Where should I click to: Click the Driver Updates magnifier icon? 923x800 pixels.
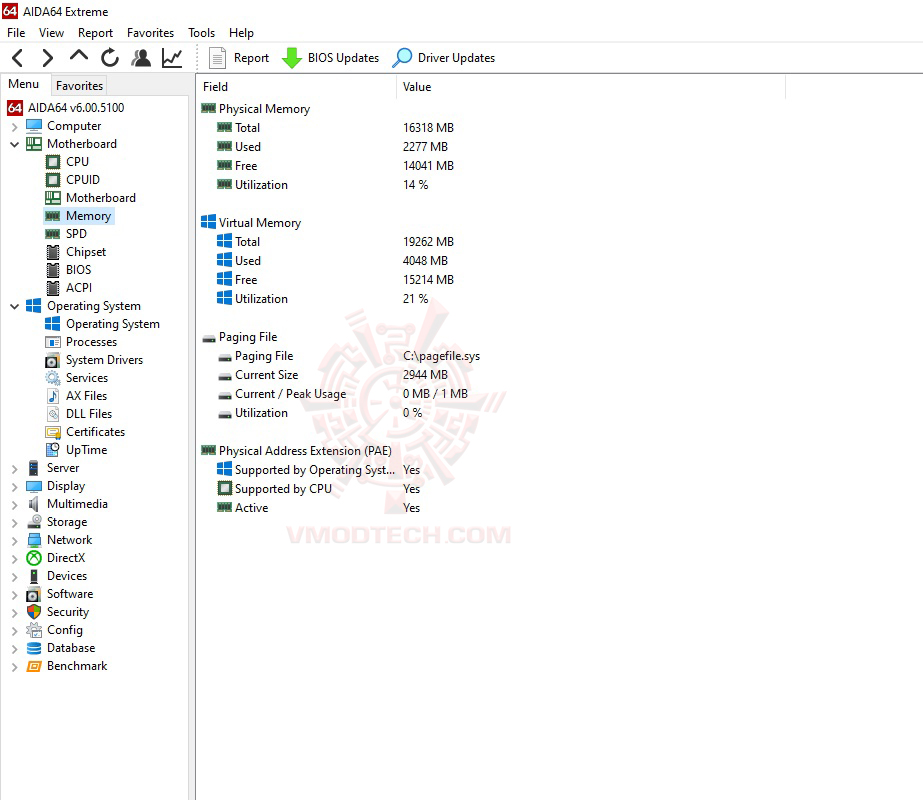[x=403, y=58]
